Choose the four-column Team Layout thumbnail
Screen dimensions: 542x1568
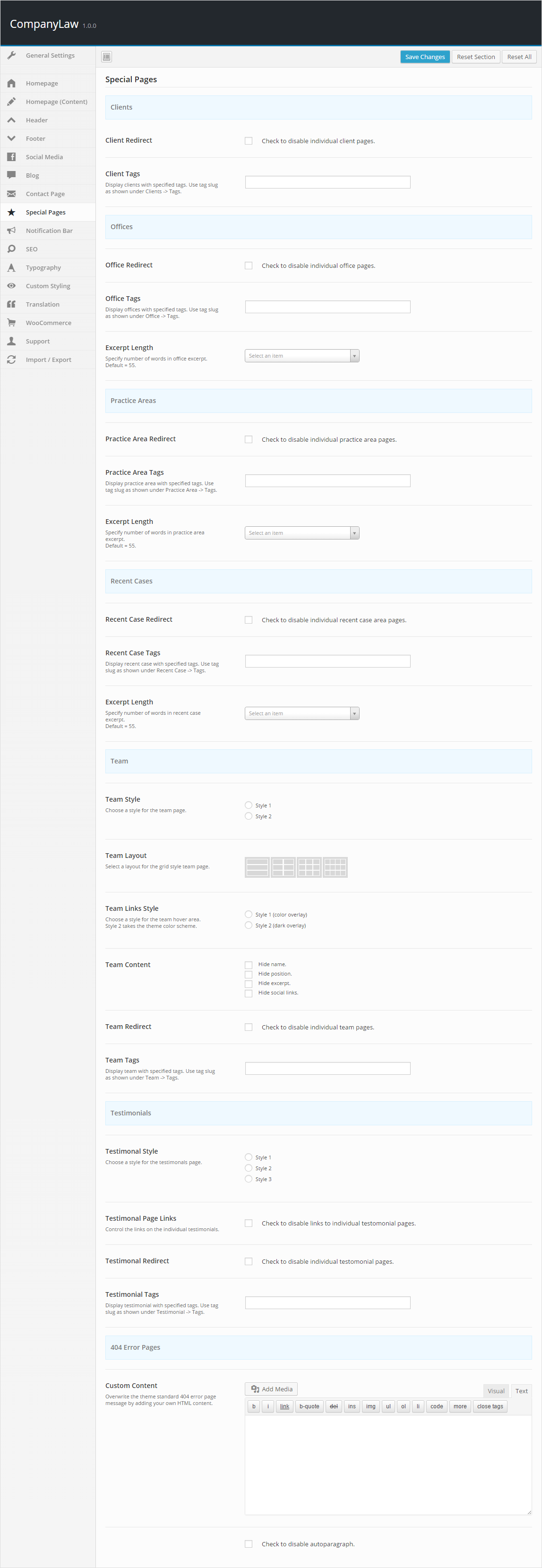335,867
